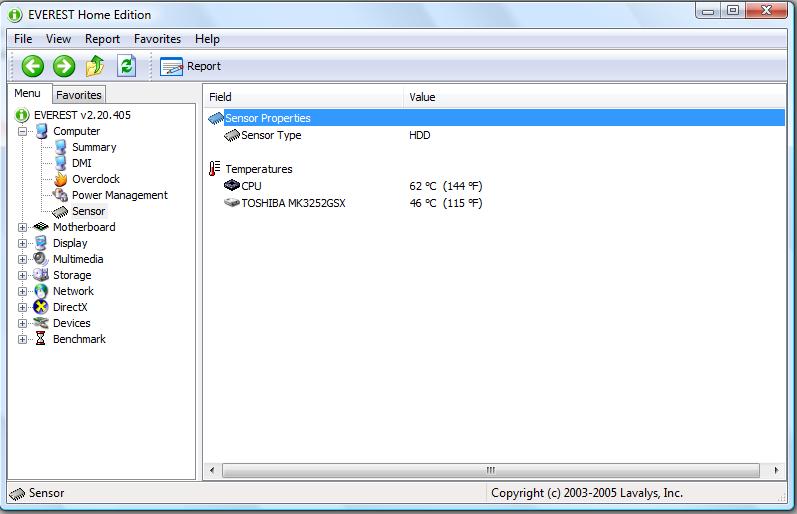Viewport: 797px width, 514px height.
Task: Click the Temperatures thermometer icon
Action: point(214,168)
